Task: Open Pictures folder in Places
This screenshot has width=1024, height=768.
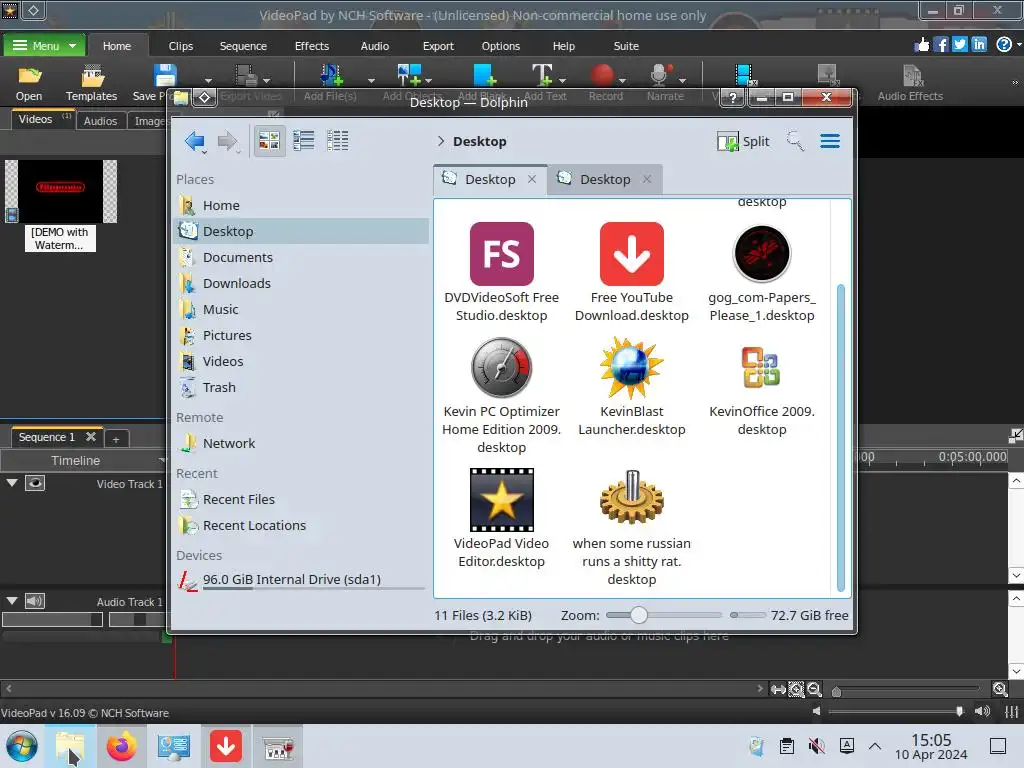Action: tap(302, 335)
